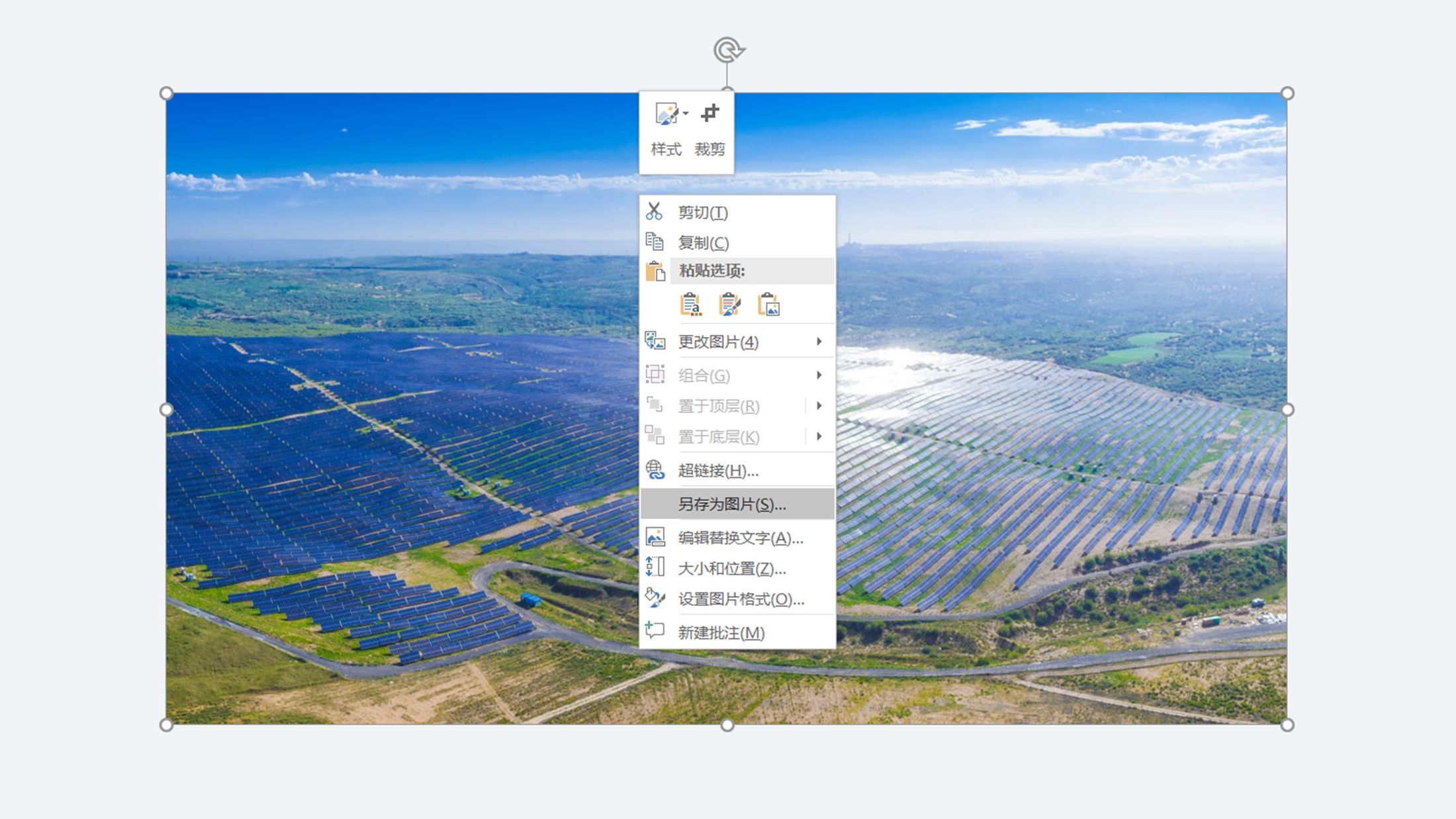
Task: Click the clipboard icon beside Paste Options
Action: 655,271
